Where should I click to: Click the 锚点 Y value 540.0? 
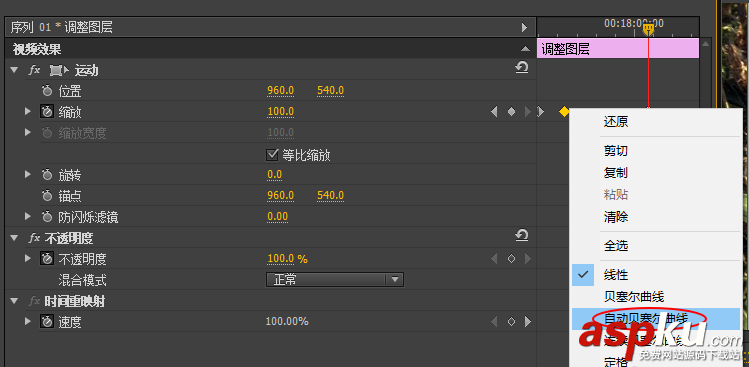331,196
